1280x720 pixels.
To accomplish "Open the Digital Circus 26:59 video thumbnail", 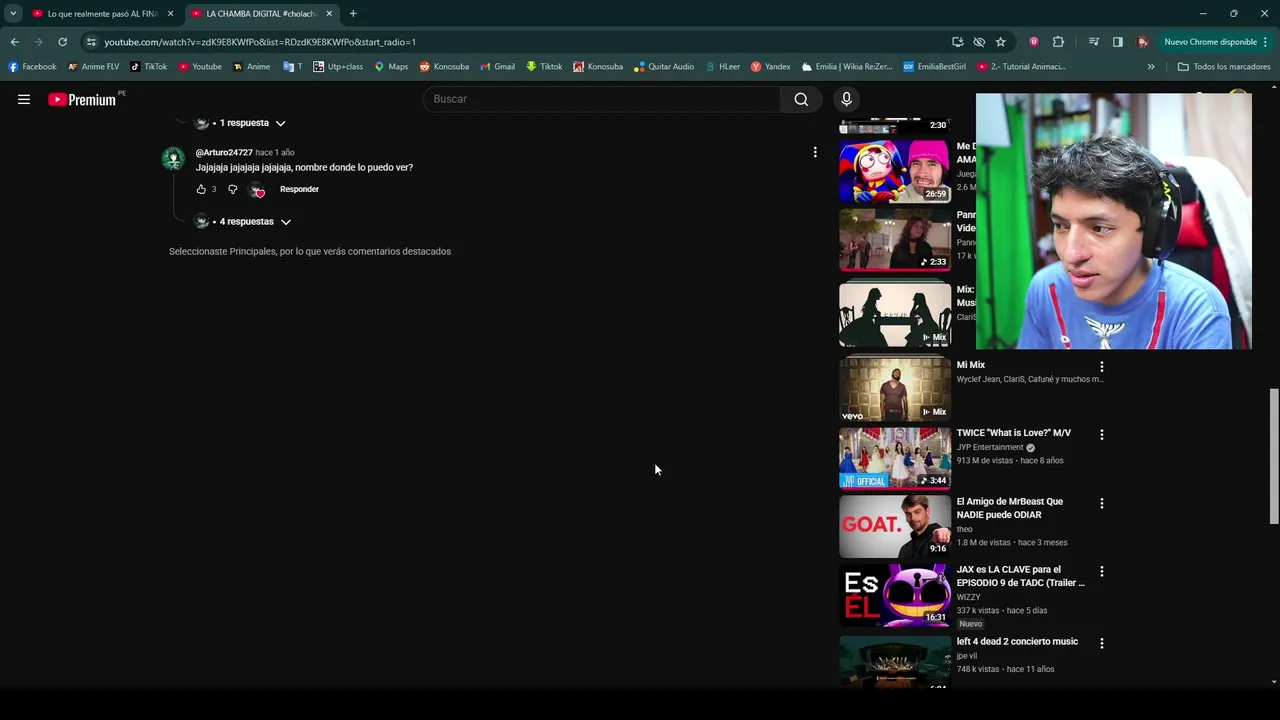I will tap(894, 171).
